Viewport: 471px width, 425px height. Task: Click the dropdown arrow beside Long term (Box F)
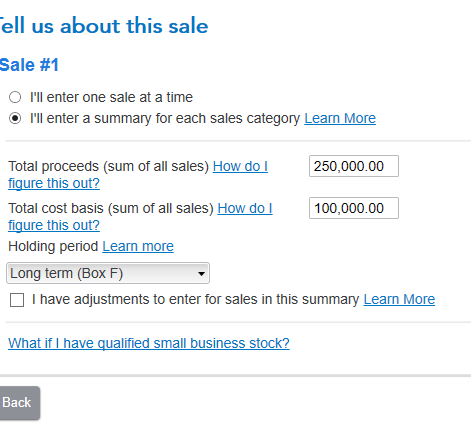201,274
